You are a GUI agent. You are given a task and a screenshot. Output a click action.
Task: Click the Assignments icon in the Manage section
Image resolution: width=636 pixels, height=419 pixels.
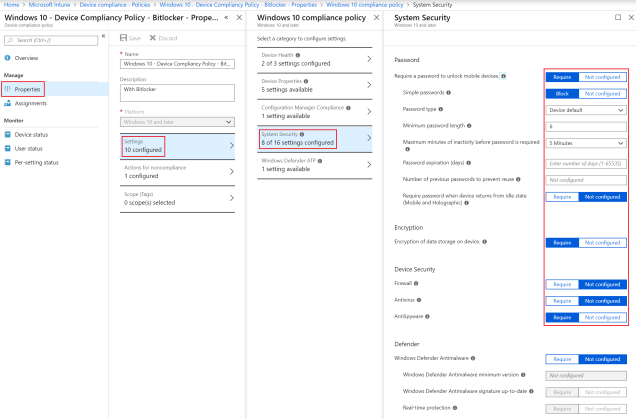[x=8, y=103]
